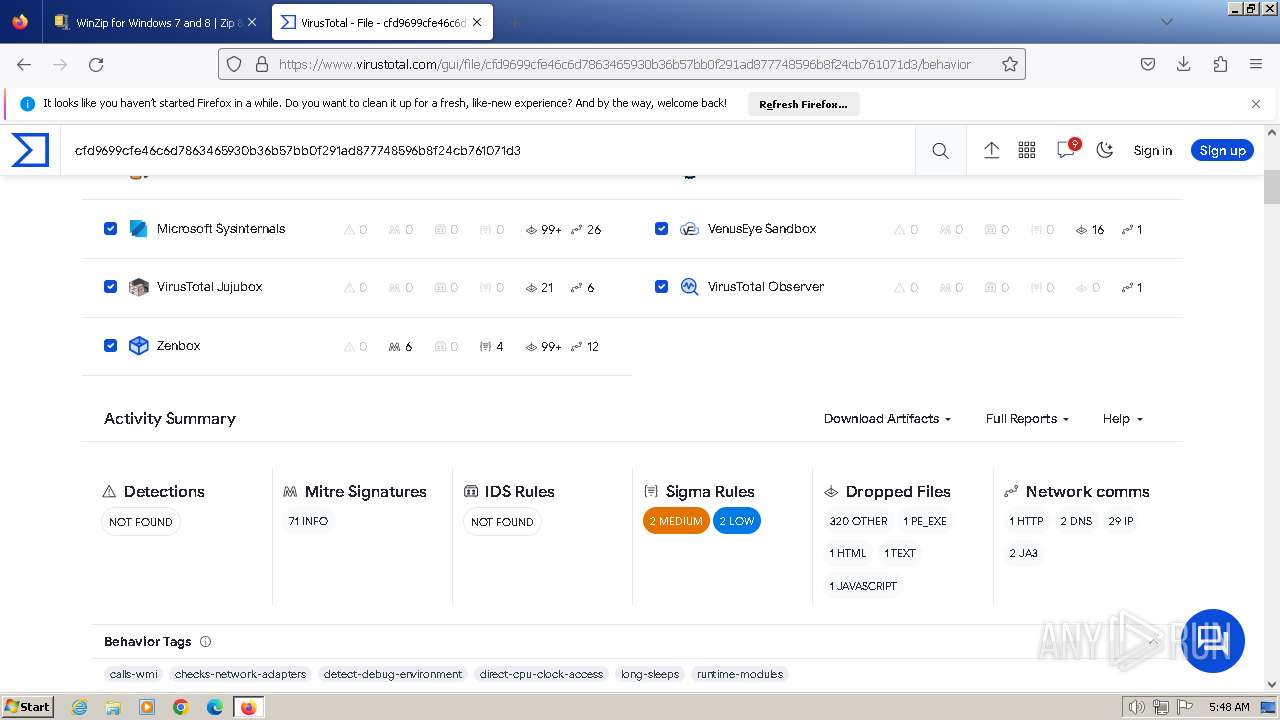The height and width of the screenshot is (720, 1280).
Task: Dismiss the Firefox refresh notification bar
Action: (x=1256, y=104)
